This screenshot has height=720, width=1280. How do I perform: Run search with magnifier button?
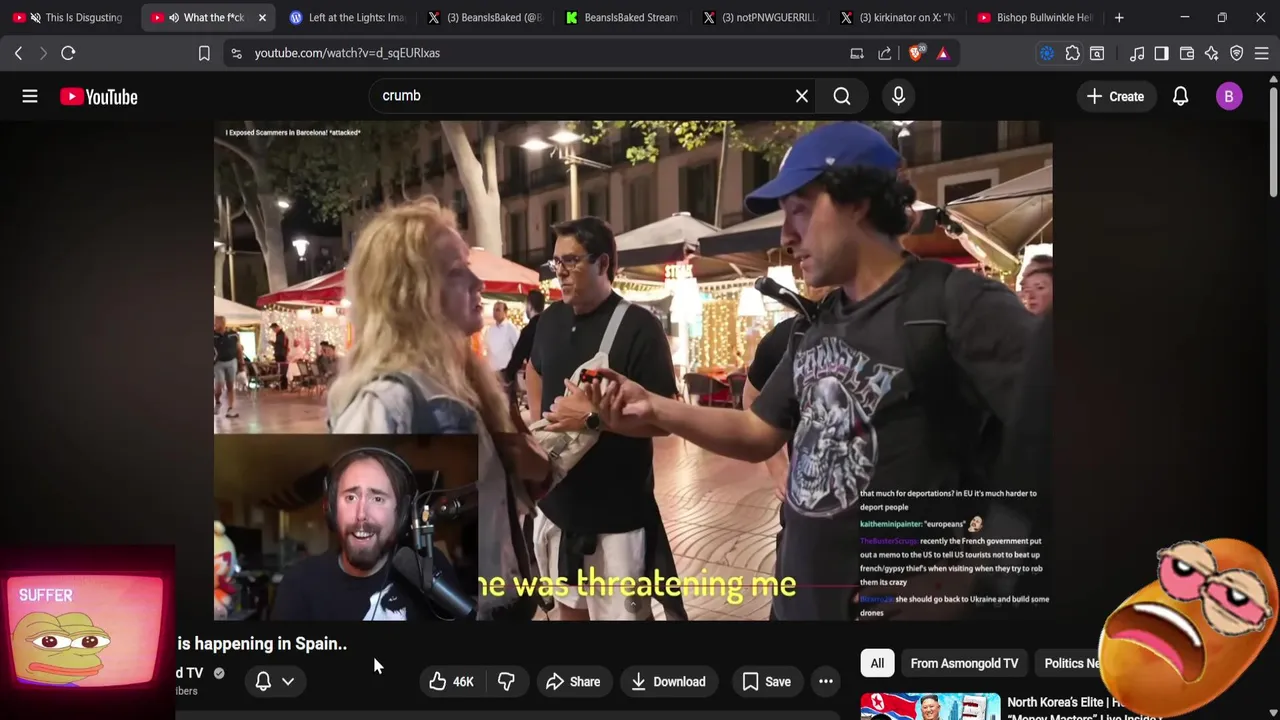pos(842,96)
